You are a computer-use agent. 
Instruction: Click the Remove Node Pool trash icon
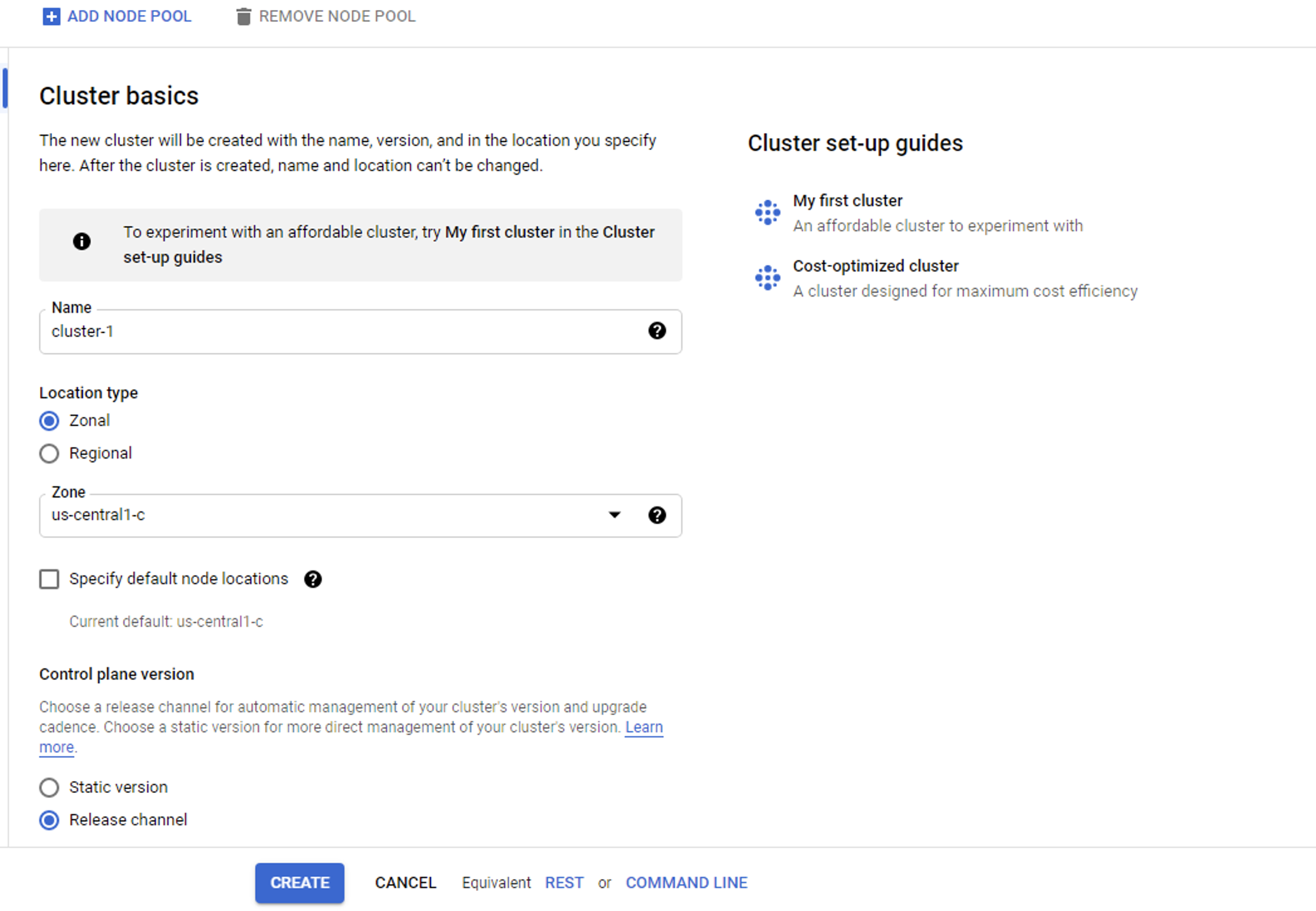243,16
